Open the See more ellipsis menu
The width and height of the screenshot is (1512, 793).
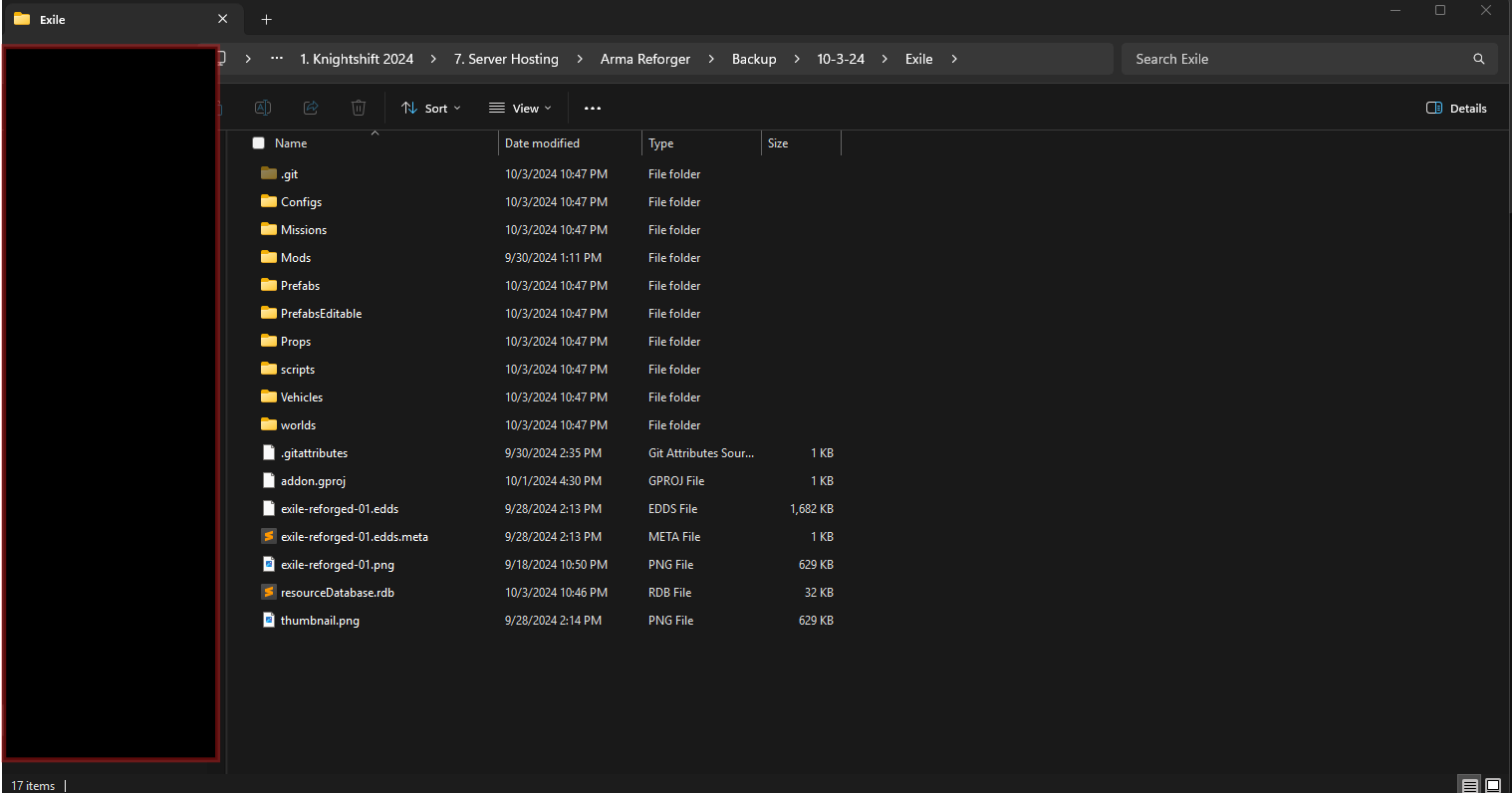593,108
